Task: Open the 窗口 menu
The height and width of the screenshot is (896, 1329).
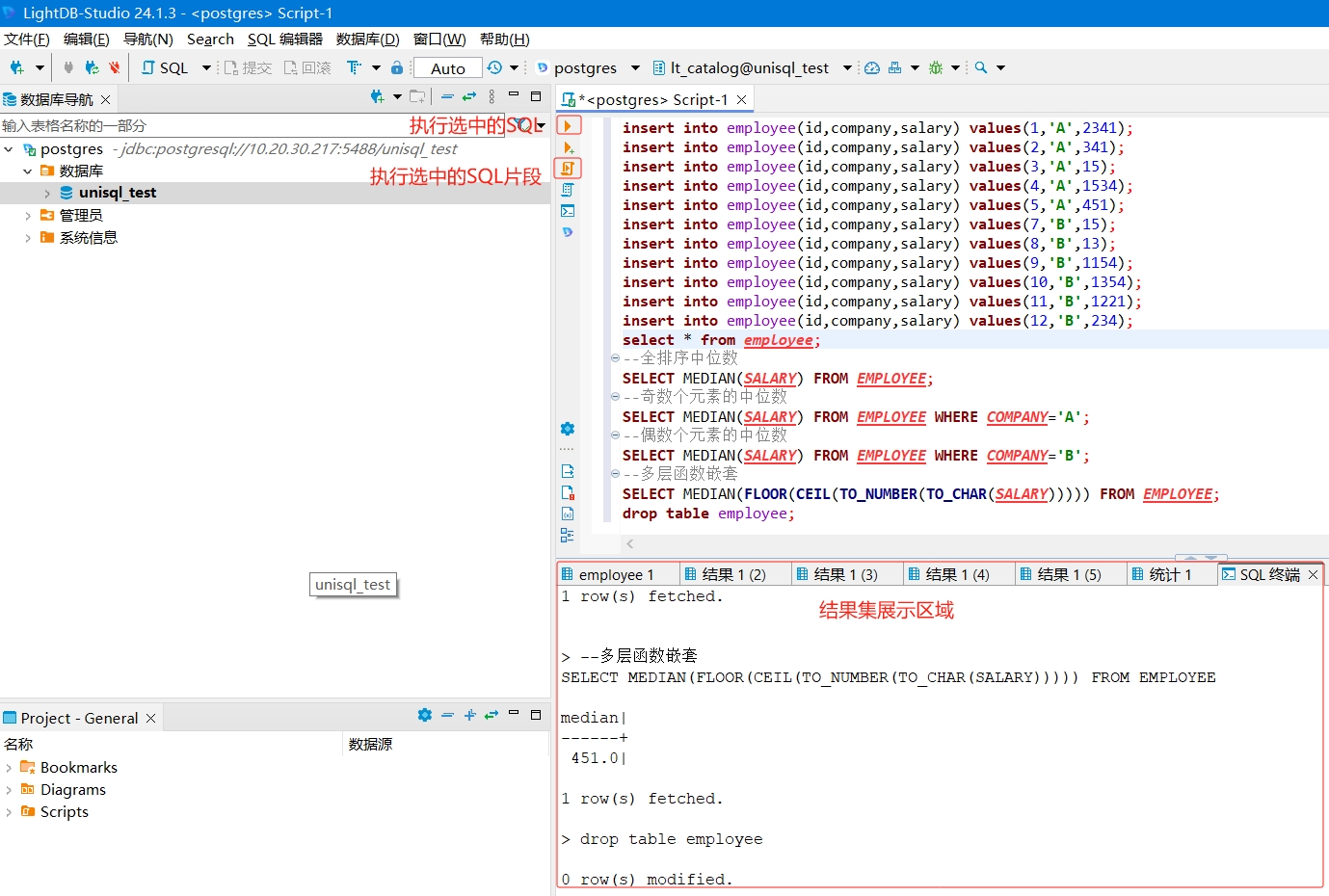Action: (439, 39)
